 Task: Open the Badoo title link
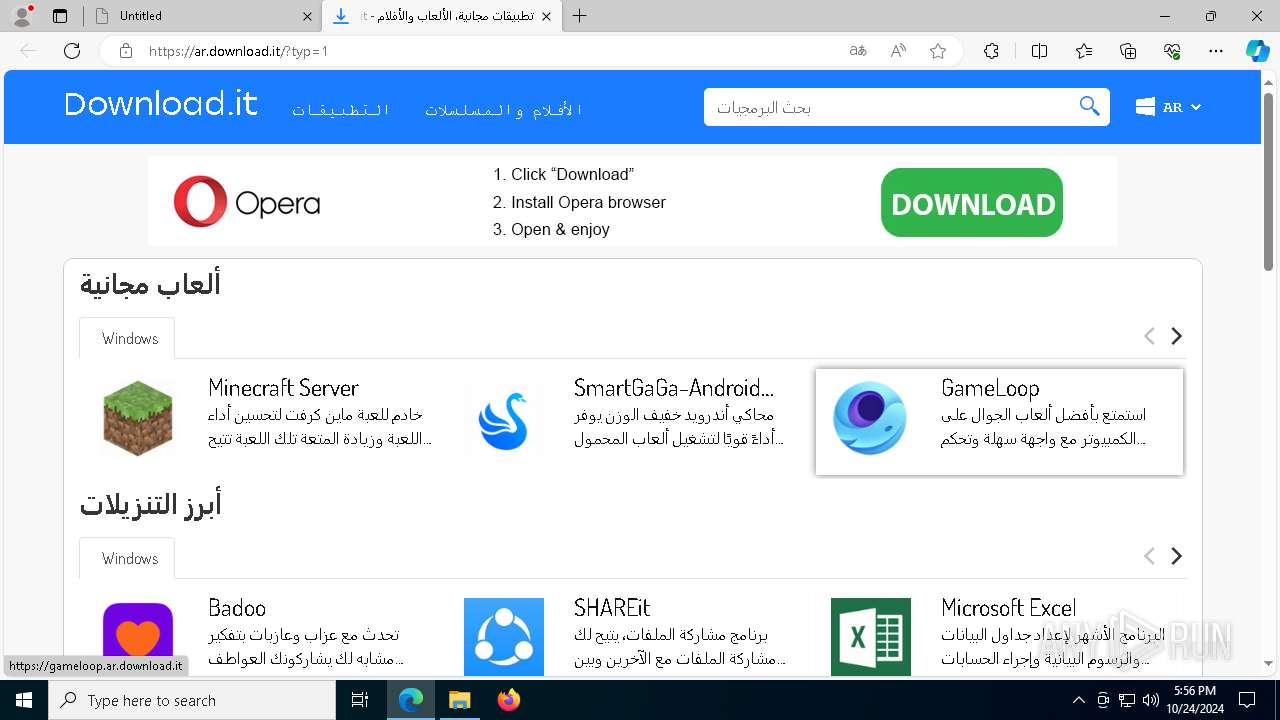tap(237, 608)
